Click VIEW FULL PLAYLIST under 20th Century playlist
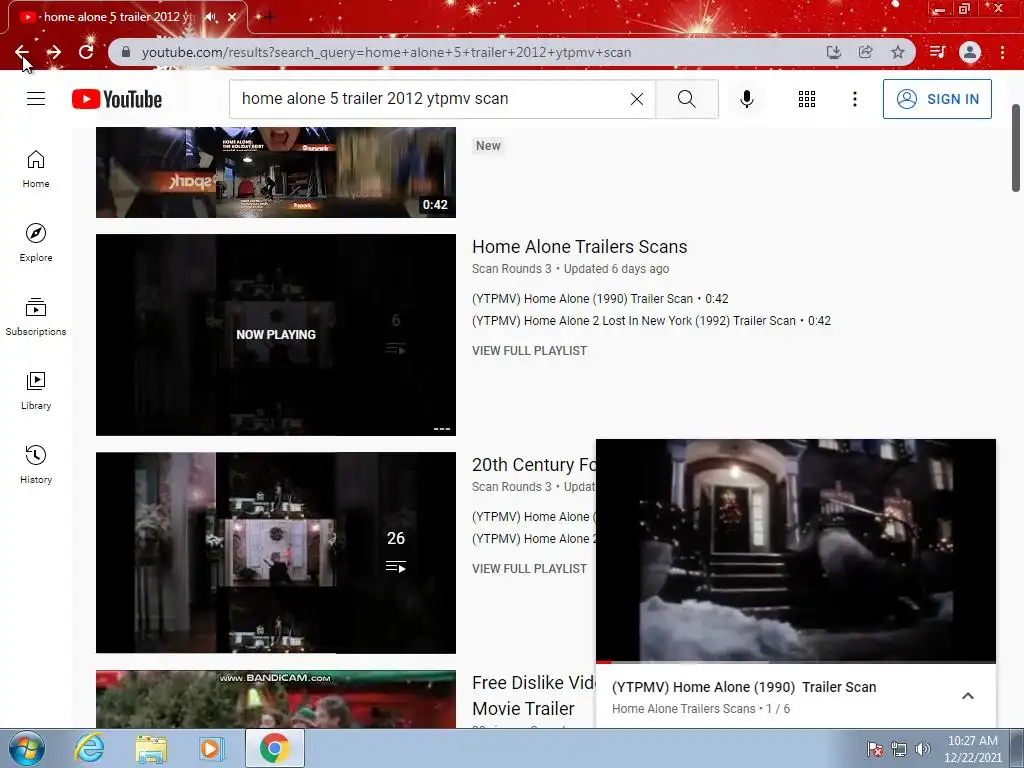The width and height of the screenshot is (1024, 768). coord(530,569)
